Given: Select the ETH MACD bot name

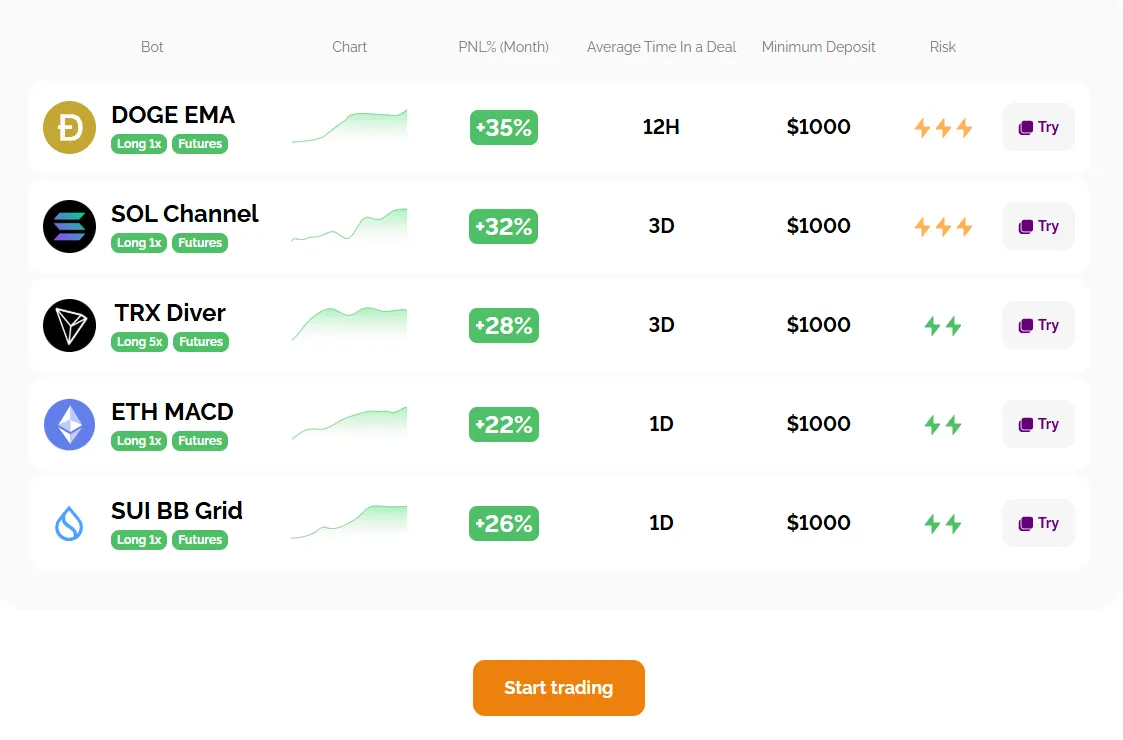Looking at the screenshot, I should tap(172, 412).
